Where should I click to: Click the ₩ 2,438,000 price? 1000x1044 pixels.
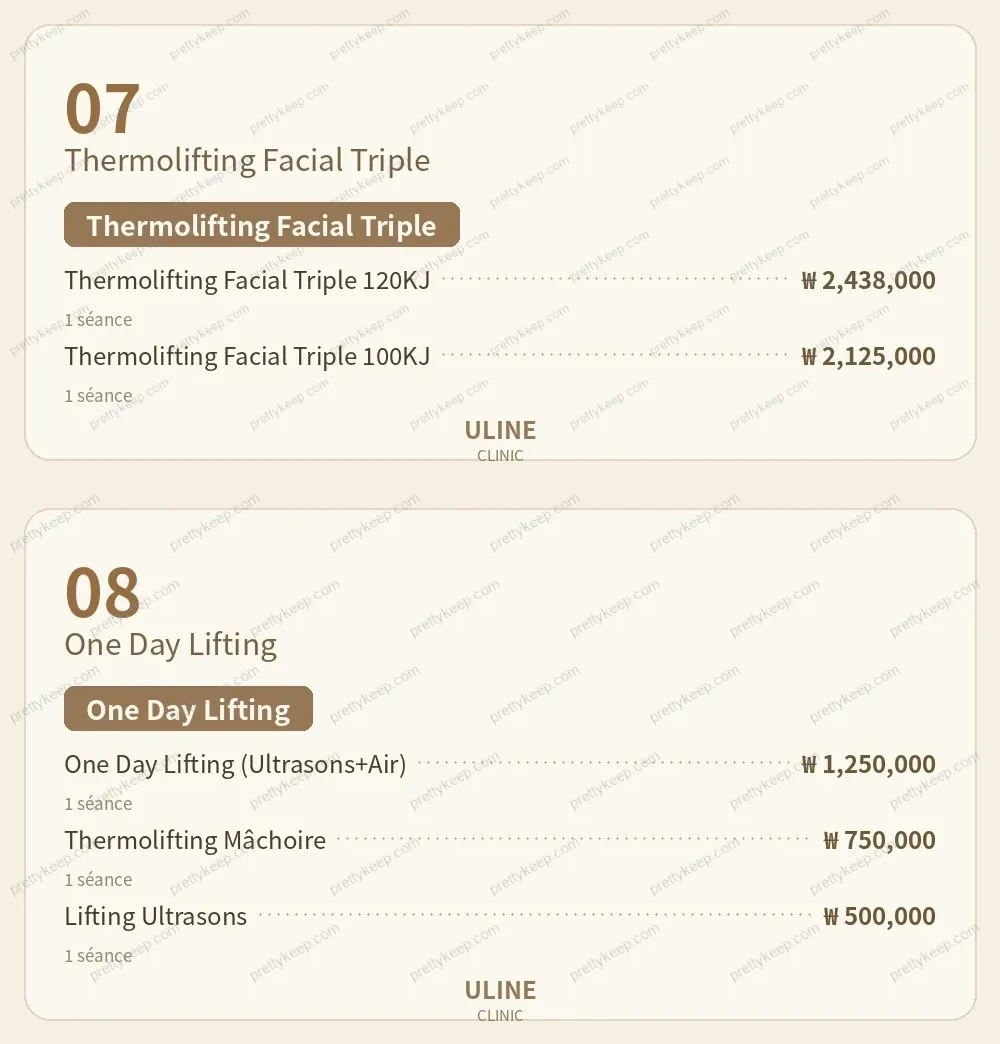(x=868, y=280)
